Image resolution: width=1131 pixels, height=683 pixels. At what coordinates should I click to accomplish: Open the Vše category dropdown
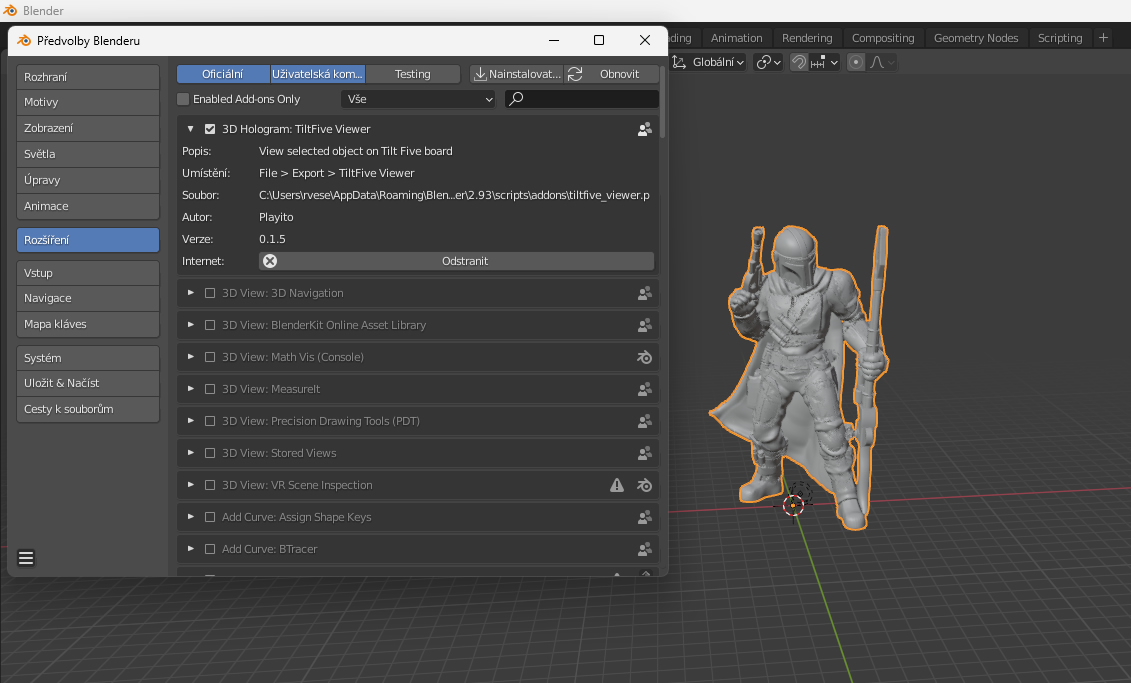pyautogui.click(x=418, y=99)
